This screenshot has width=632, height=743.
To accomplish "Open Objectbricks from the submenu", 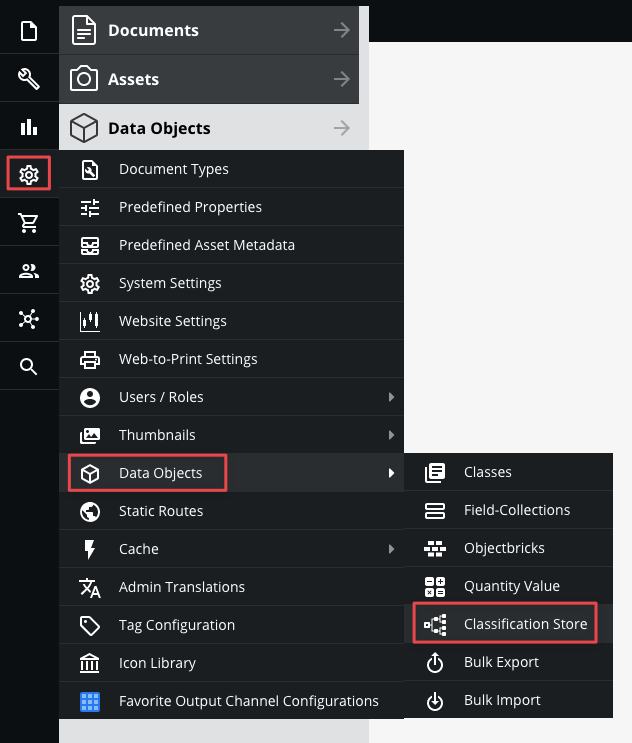I will tap(508, 548).
